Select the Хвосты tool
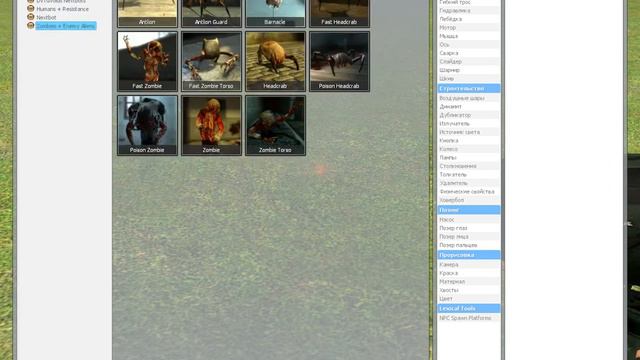640x360 pixels. click(469, 290)
